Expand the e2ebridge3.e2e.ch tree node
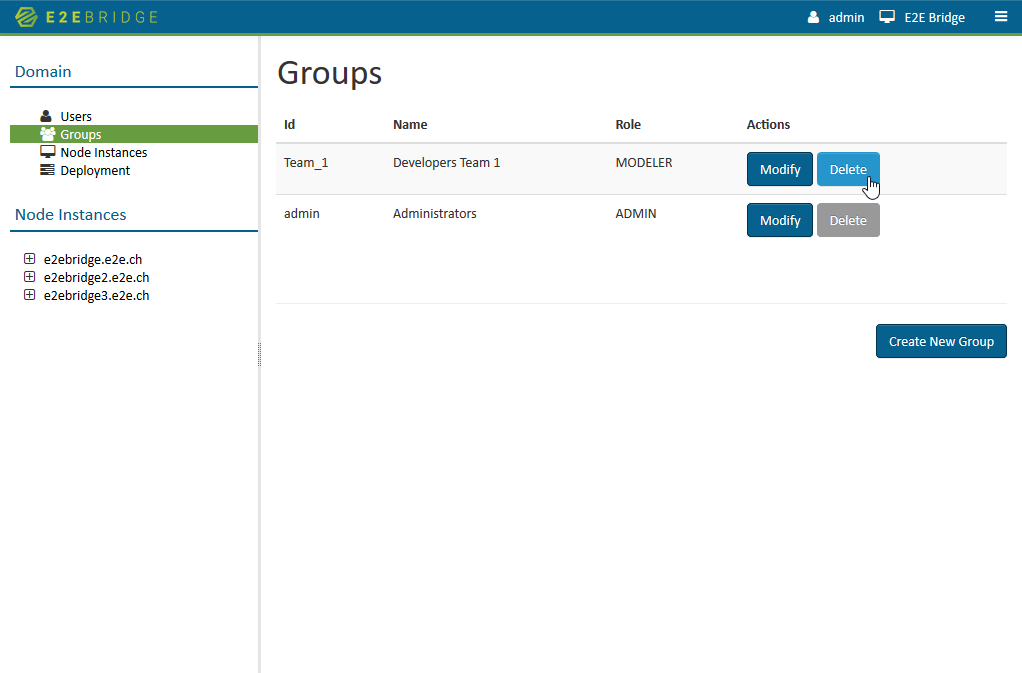 click(x=29, y=295)
